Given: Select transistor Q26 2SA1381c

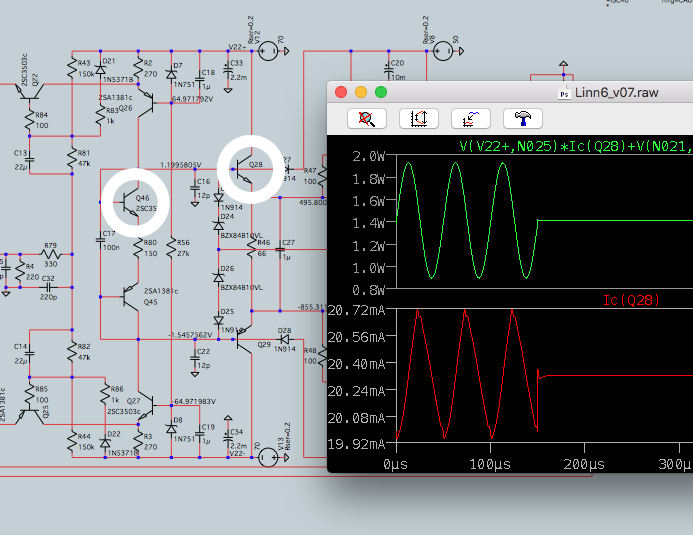Looking at the screenshot, I should coord(146,103).
